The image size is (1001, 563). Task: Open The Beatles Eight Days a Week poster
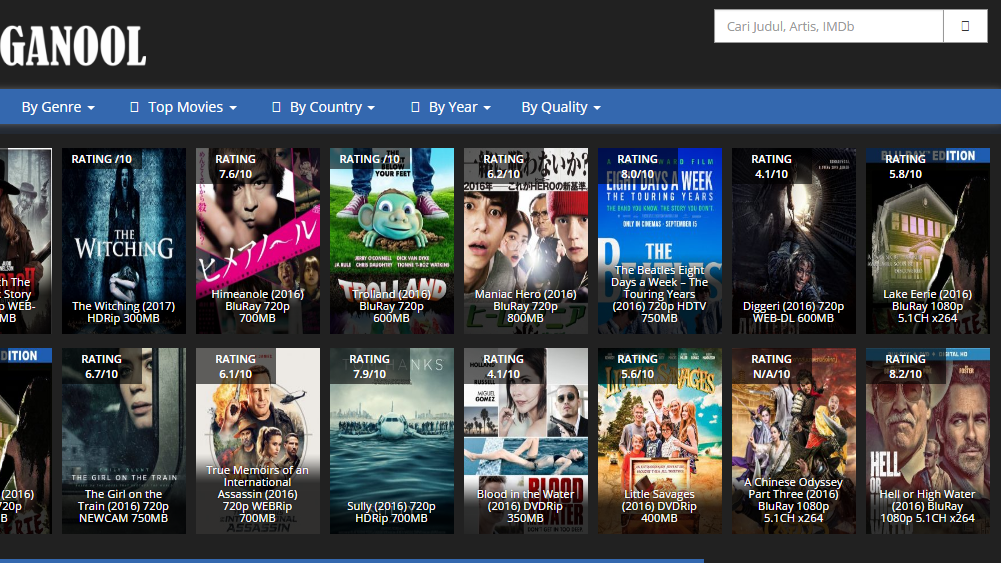pos(660,241)
